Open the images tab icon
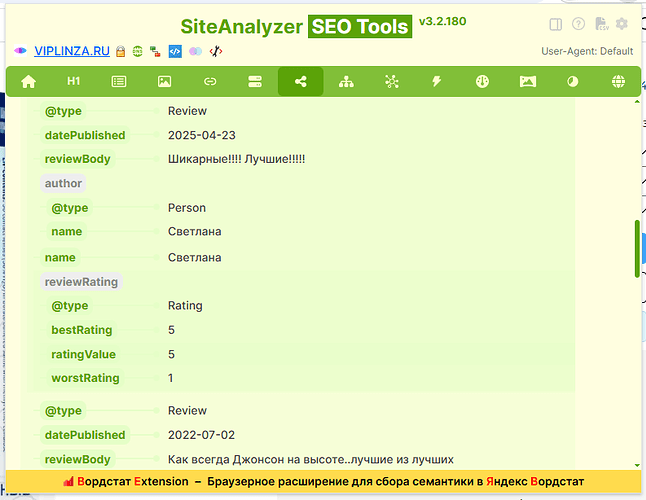 point(164,82)
